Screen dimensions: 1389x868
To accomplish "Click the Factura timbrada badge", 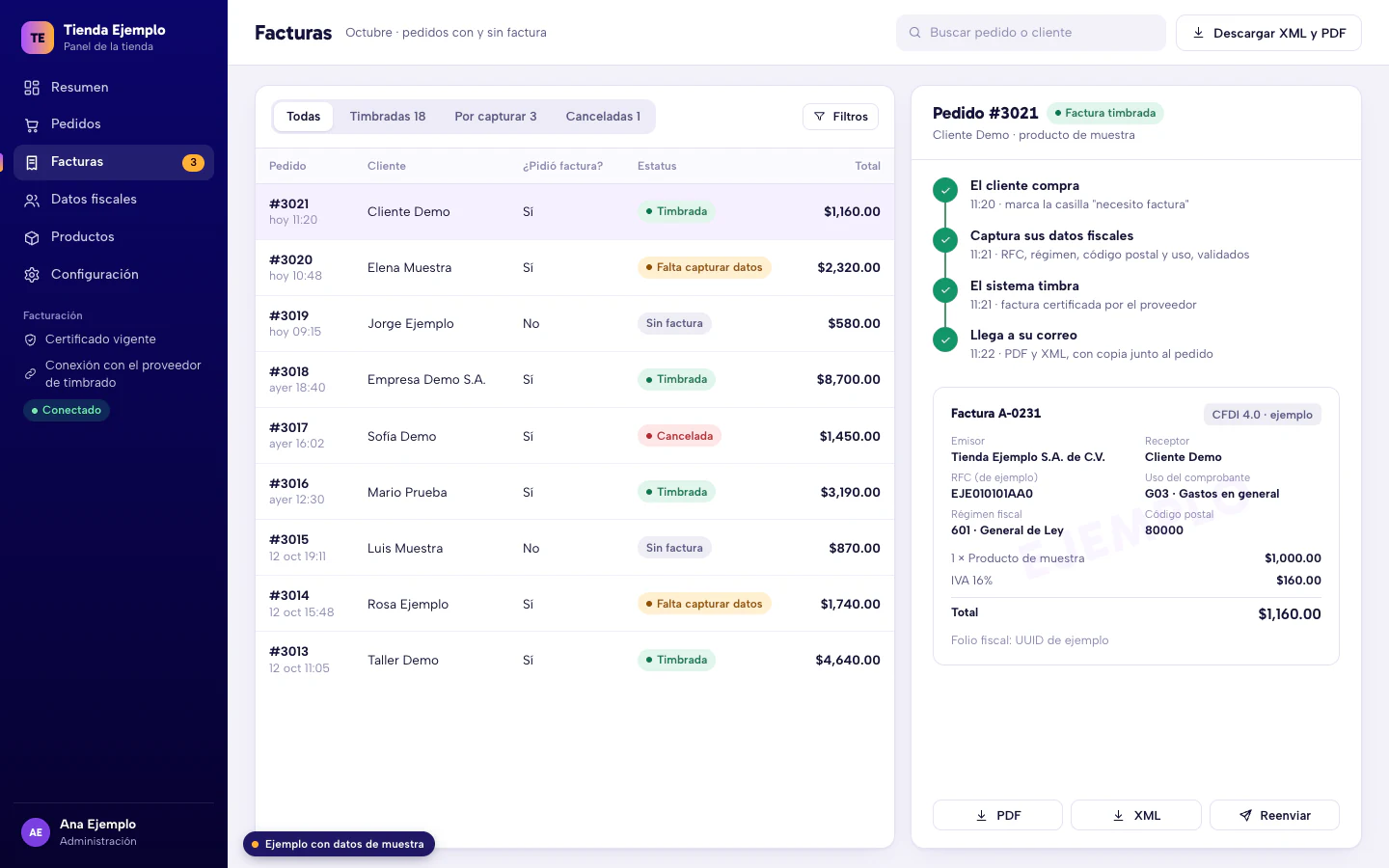I will click(1105, 113).
